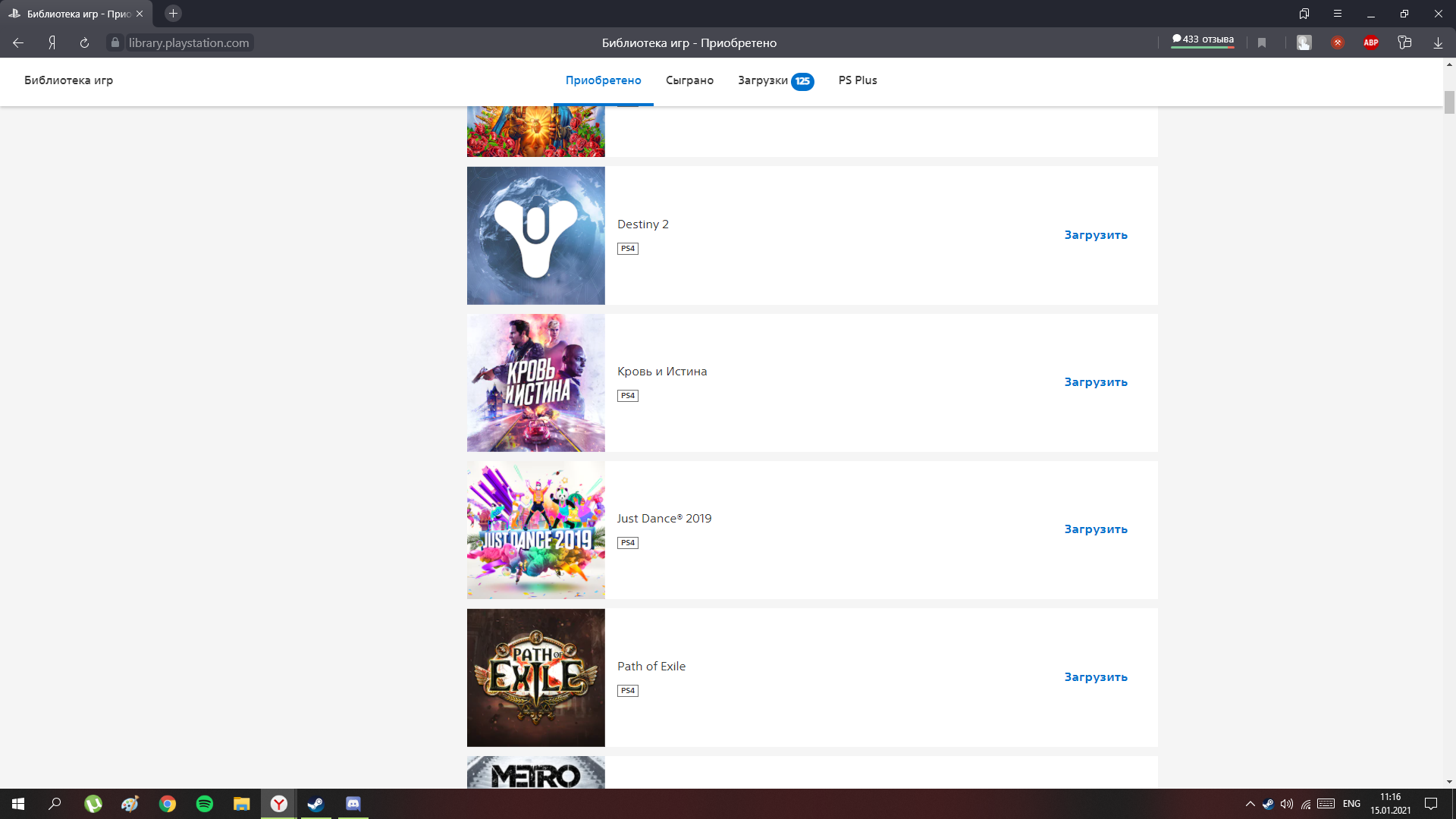Screen dimensions: 1456x819
Task: Open the browser hamburger menu
Action: (1338, 14)
